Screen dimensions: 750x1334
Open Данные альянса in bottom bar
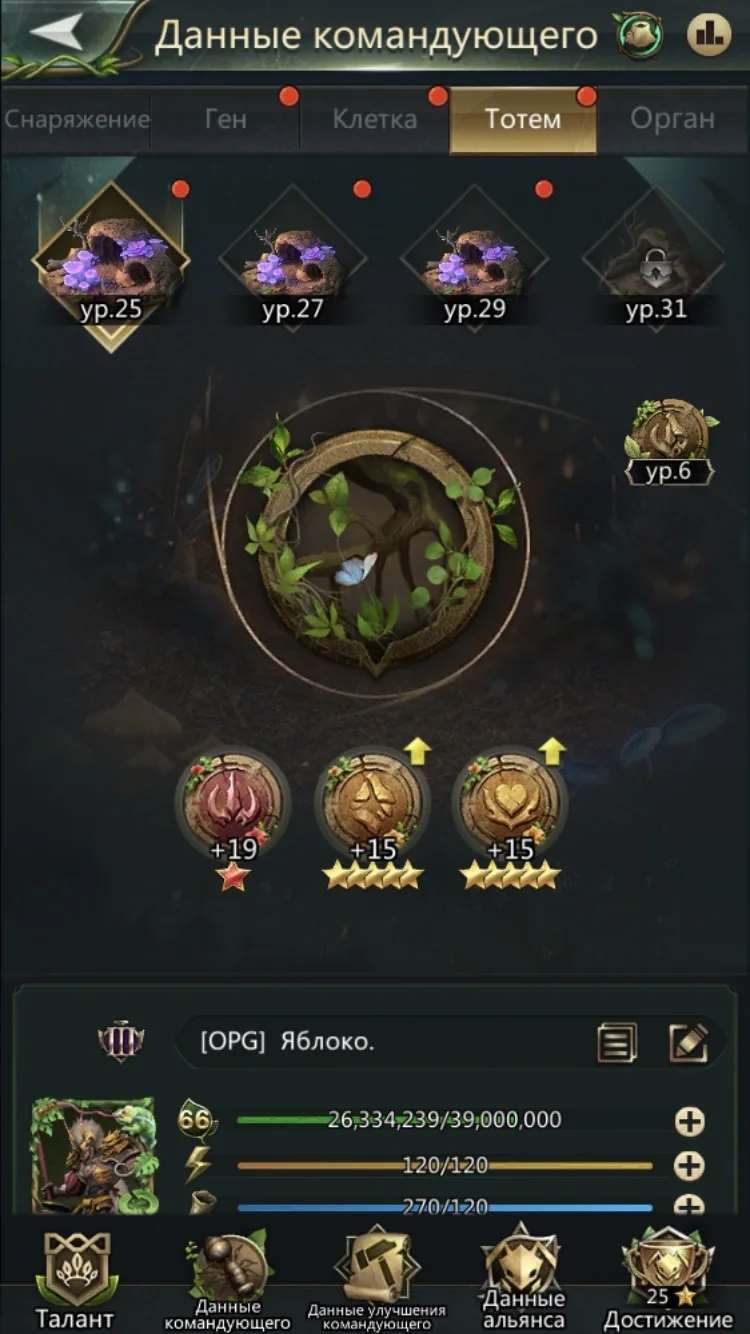(524, 1278)
